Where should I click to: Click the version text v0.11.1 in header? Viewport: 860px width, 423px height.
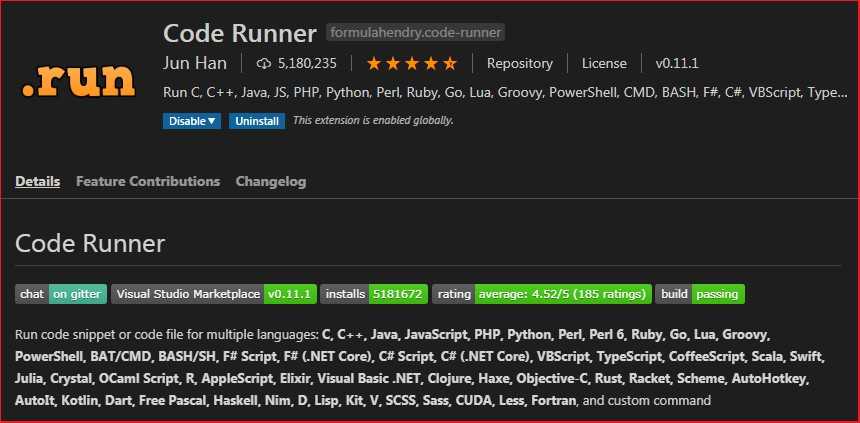point(677,64)
